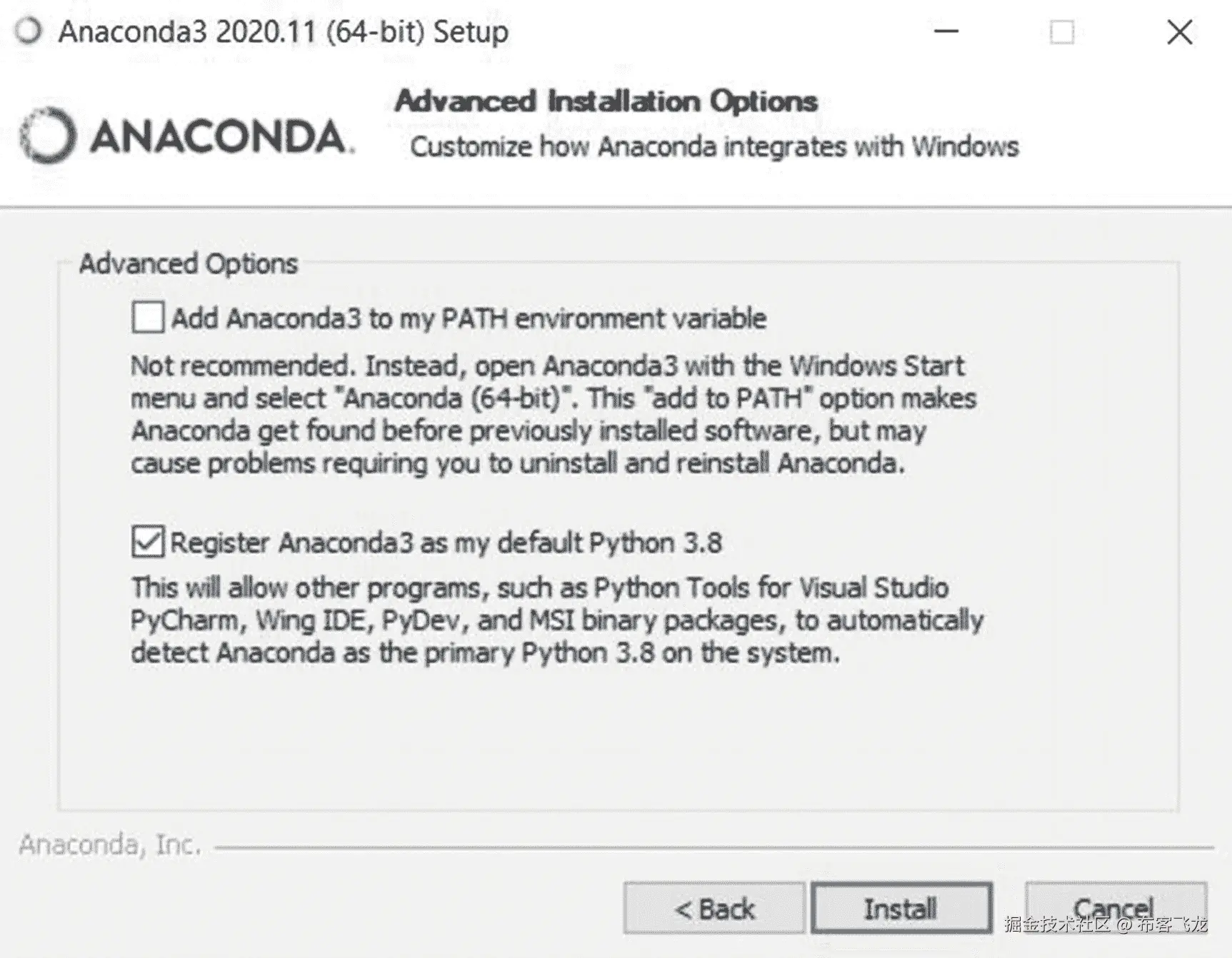This screenshot has width=1232, height=958.
Task: Click the Anaconda, Inc. footer label
Action: tap(111, 844)
